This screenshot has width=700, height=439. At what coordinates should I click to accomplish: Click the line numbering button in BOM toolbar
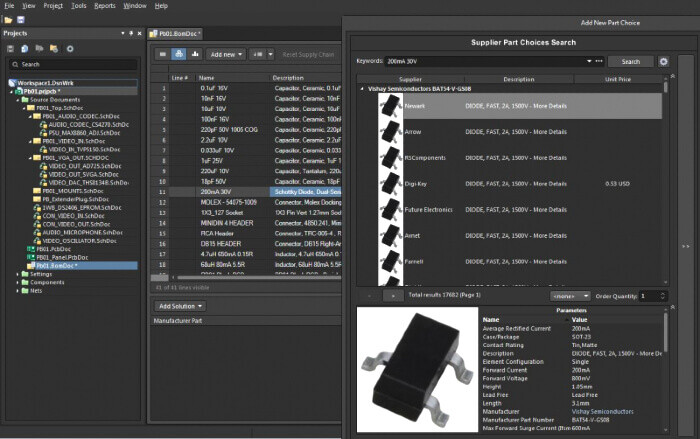pos(258,54)
